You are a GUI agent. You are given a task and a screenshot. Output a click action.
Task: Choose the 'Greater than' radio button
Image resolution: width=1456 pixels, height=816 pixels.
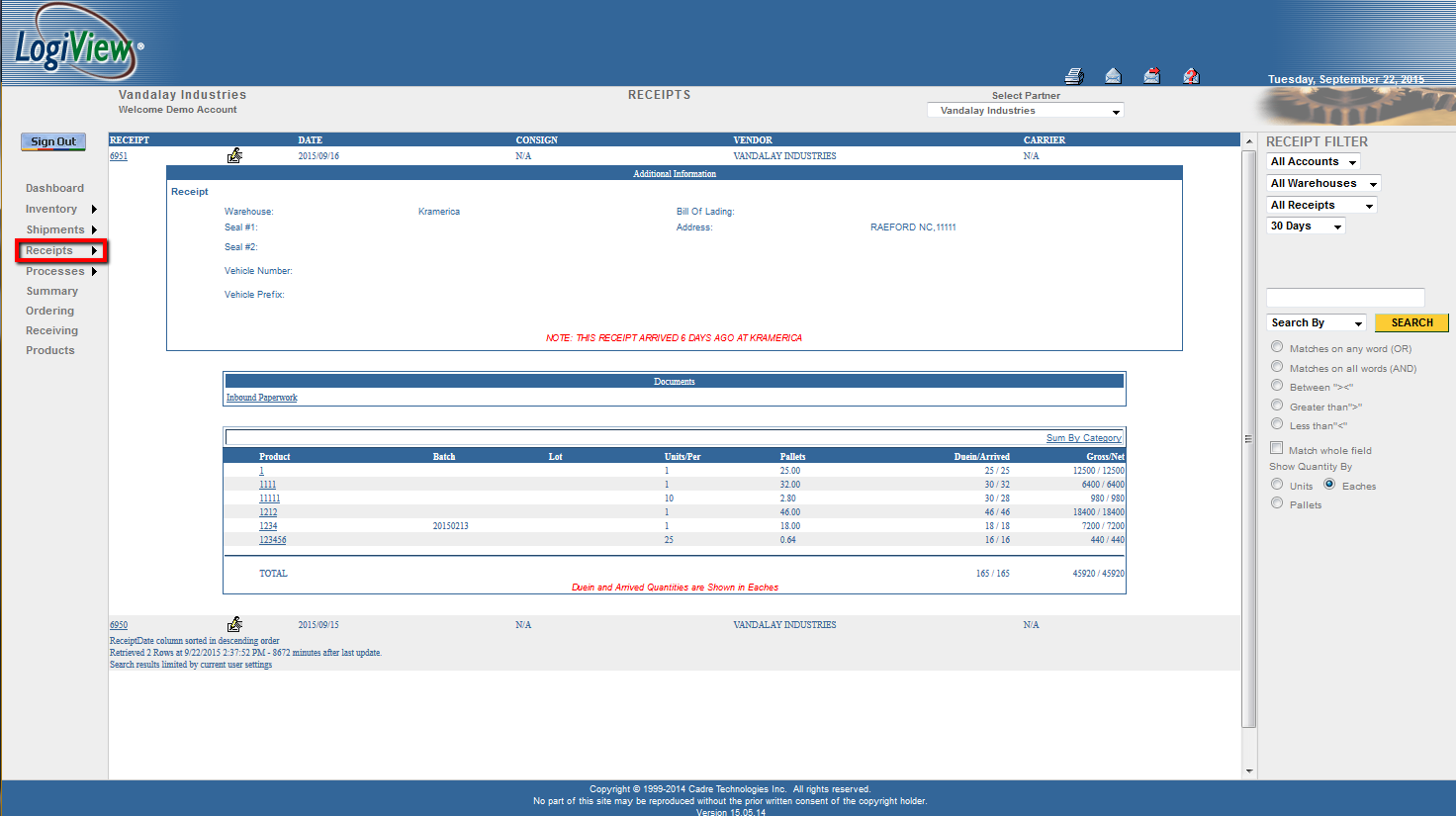point(1277,406)
